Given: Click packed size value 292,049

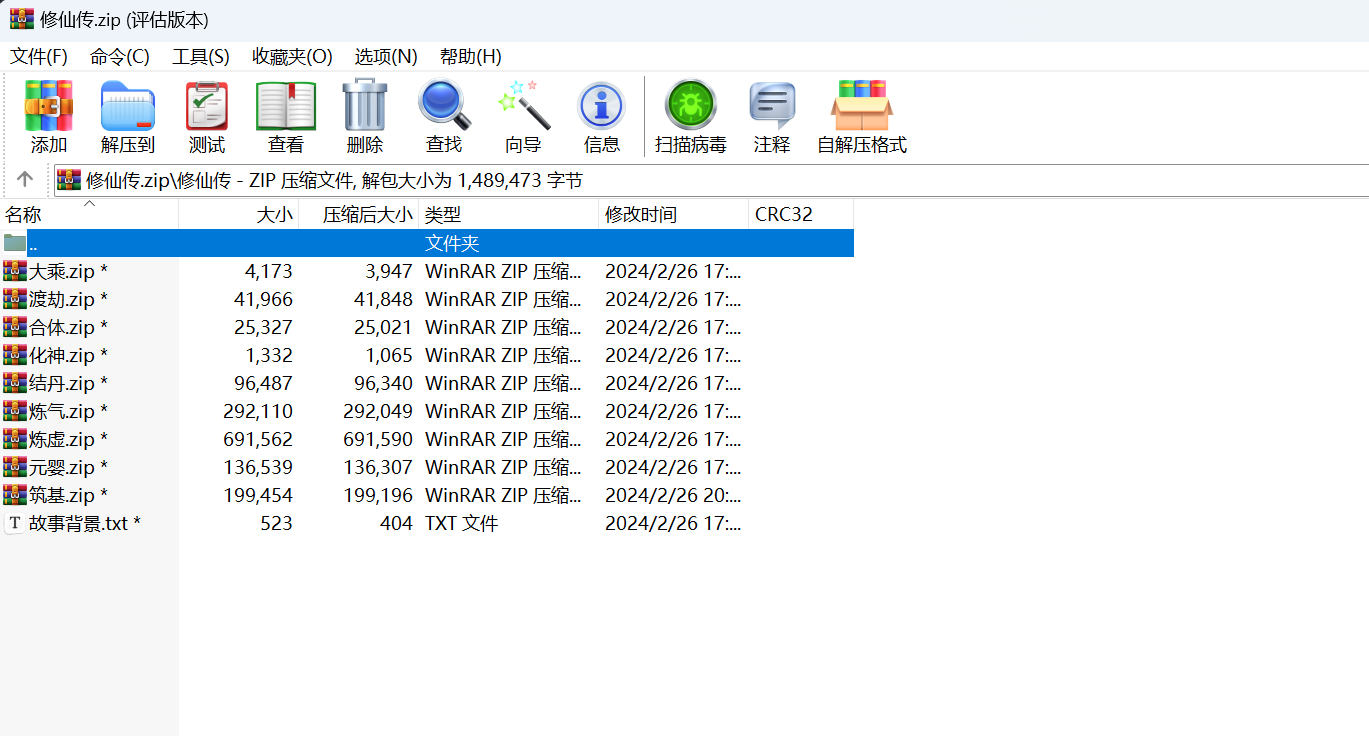Looking at the screenshot, I should (x=378, y=411).
